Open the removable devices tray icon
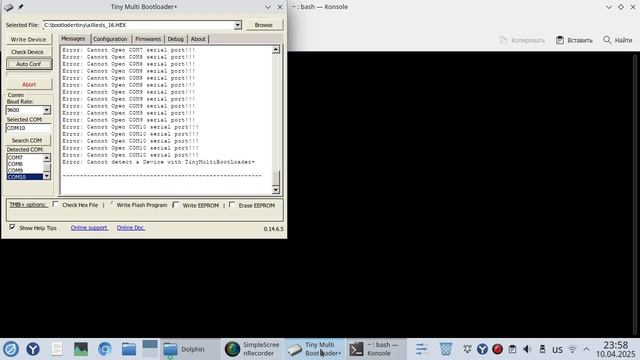This screenshot has height=360, width=640. point(542,349)
